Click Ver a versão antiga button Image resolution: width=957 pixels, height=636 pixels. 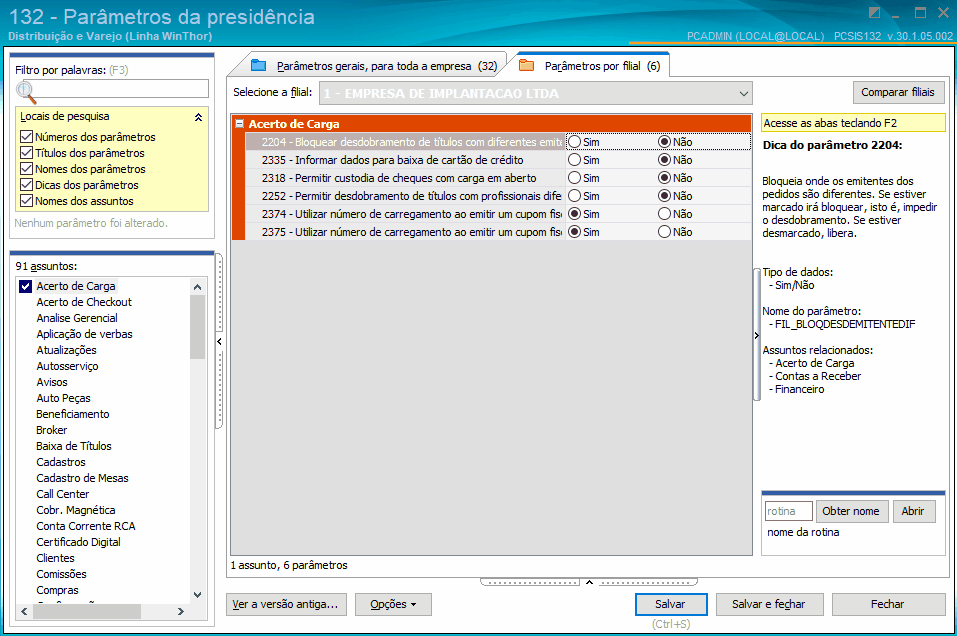coord(286,604)
